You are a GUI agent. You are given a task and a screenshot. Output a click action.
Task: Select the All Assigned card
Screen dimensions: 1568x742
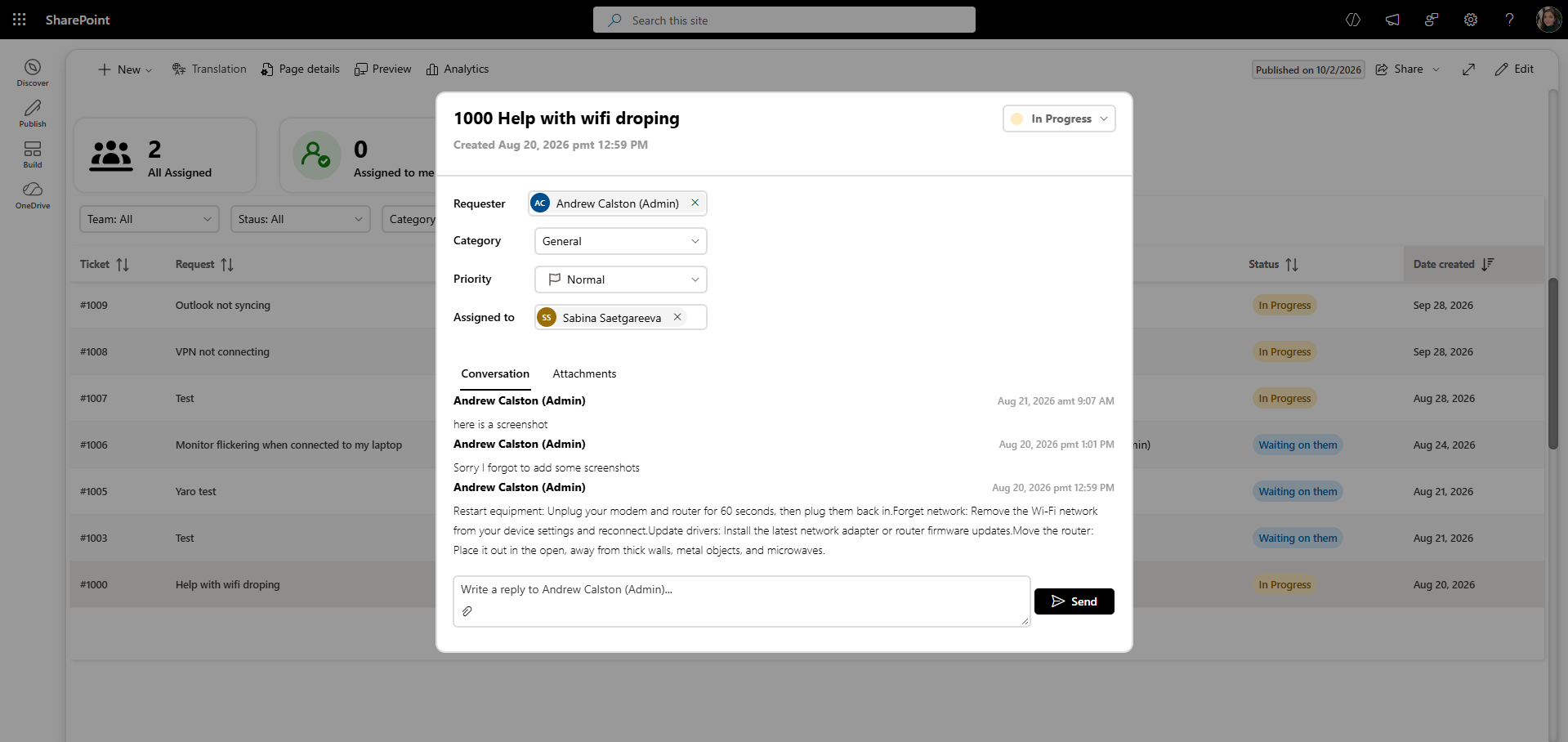[x=165, y=155]
